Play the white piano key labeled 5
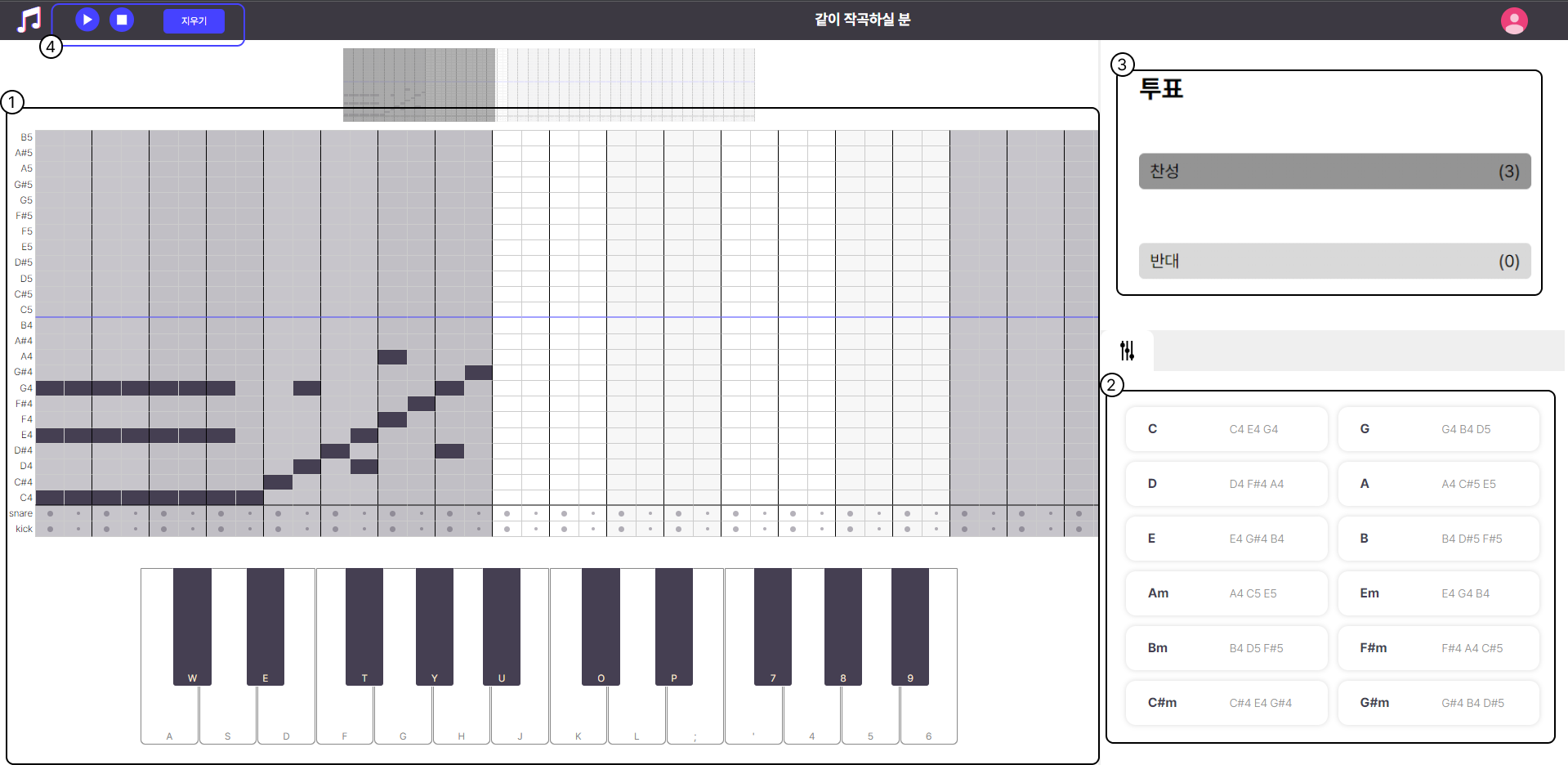The height and width of the screenshot is (765, 1568). tap(870, 715)
